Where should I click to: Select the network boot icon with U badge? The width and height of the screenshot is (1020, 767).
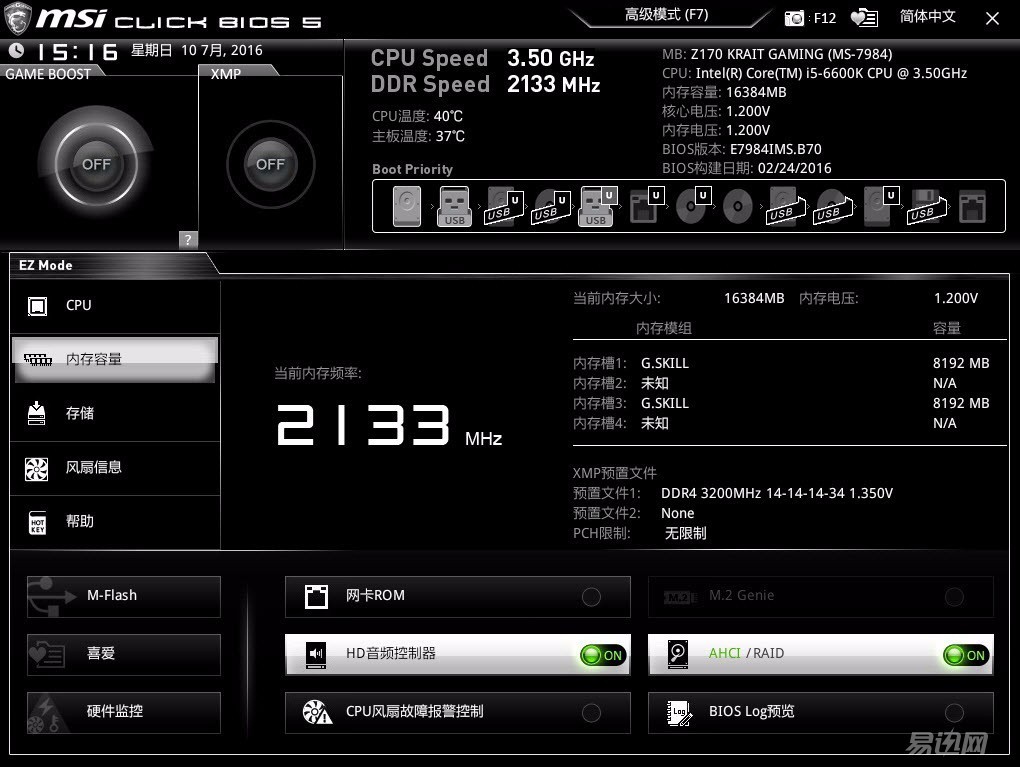[x=646, y=206]
